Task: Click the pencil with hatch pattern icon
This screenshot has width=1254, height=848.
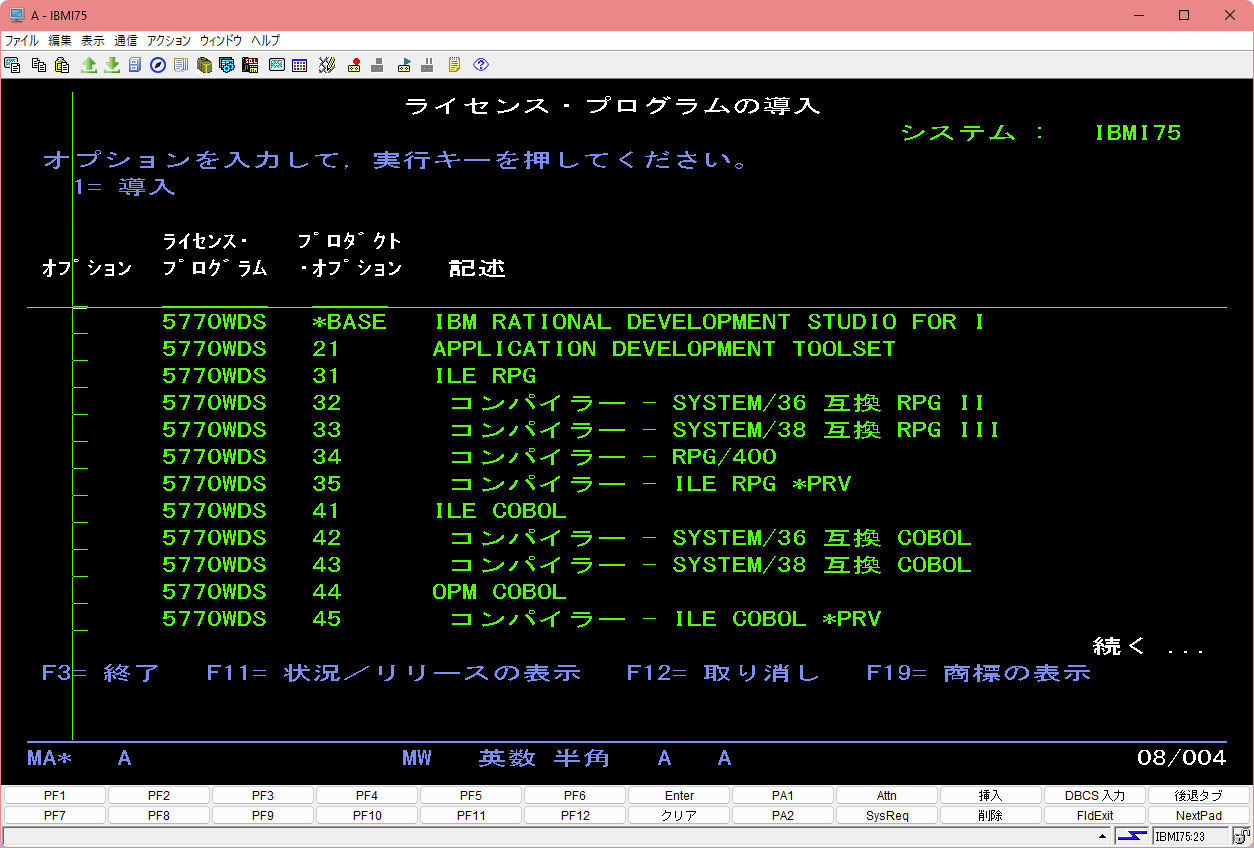Action: click(326, 65)
